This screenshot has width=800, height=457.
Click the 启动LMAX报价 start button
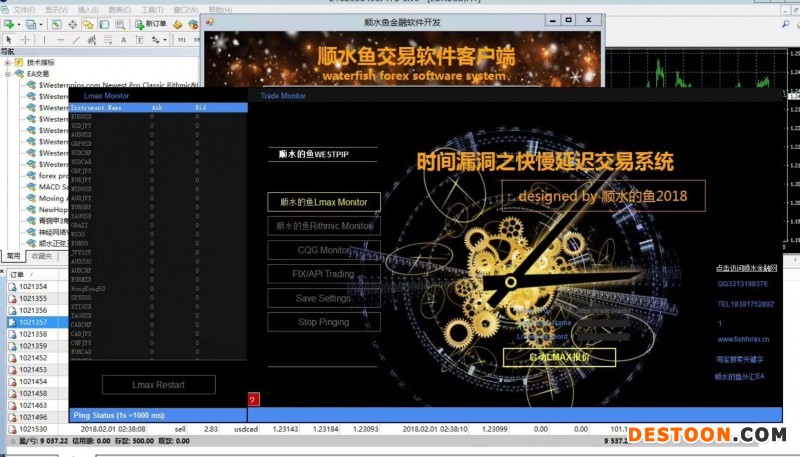coord(559,357)
